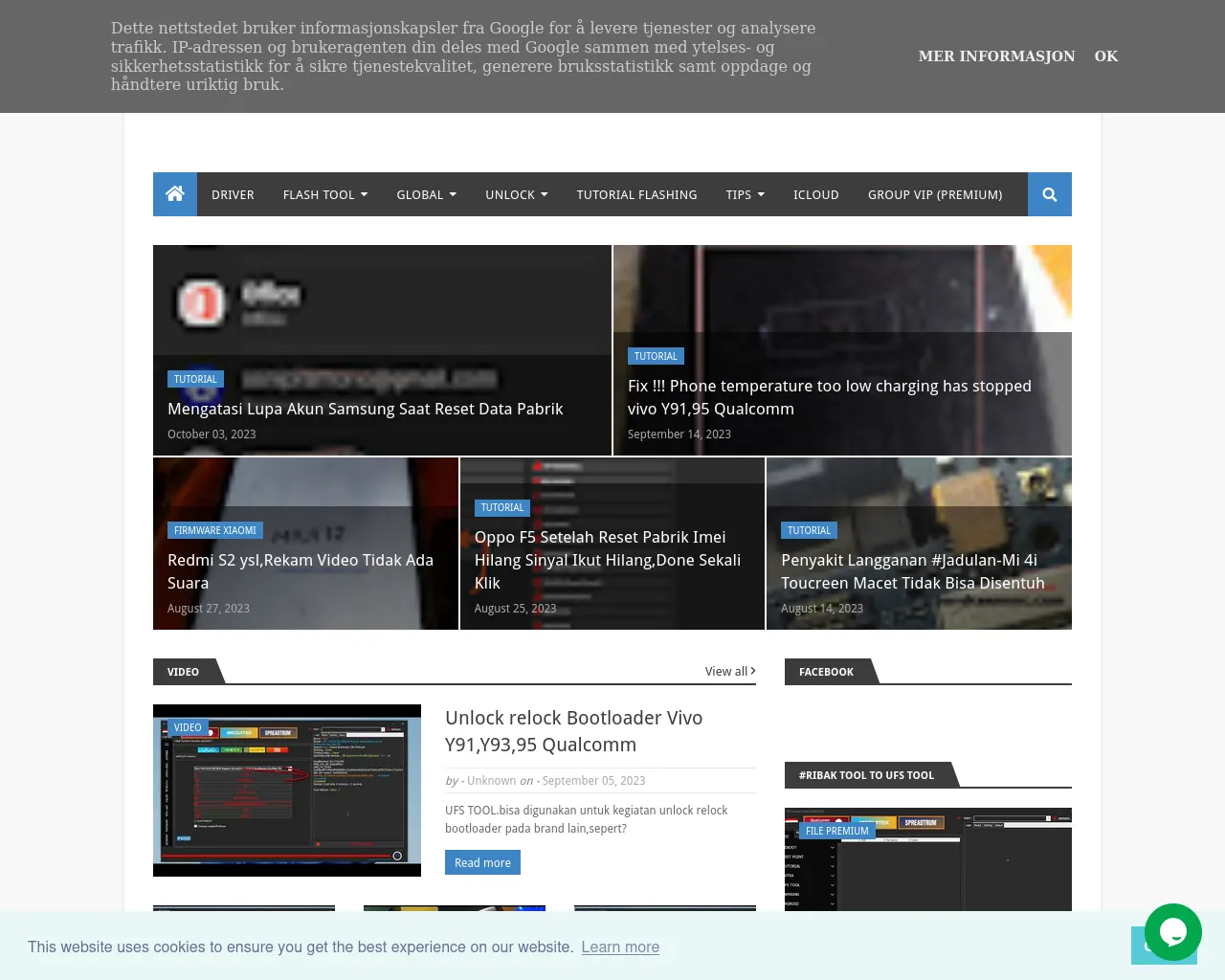
Task: Click the home icon in navigation bar
Action: (175, 194)
